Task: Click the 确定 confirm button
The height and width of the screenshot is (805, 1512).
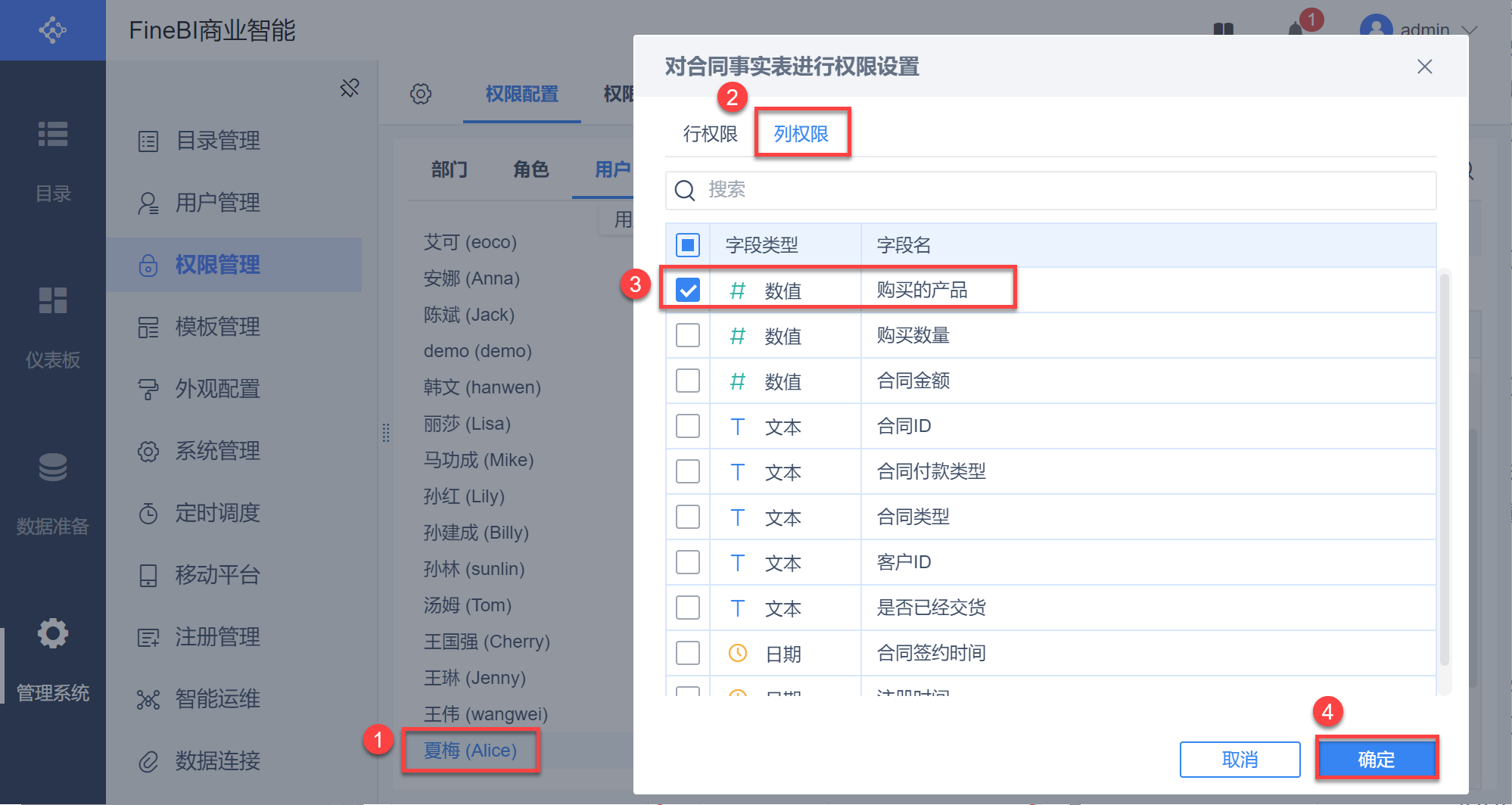Action: (x=1376, y=759)
